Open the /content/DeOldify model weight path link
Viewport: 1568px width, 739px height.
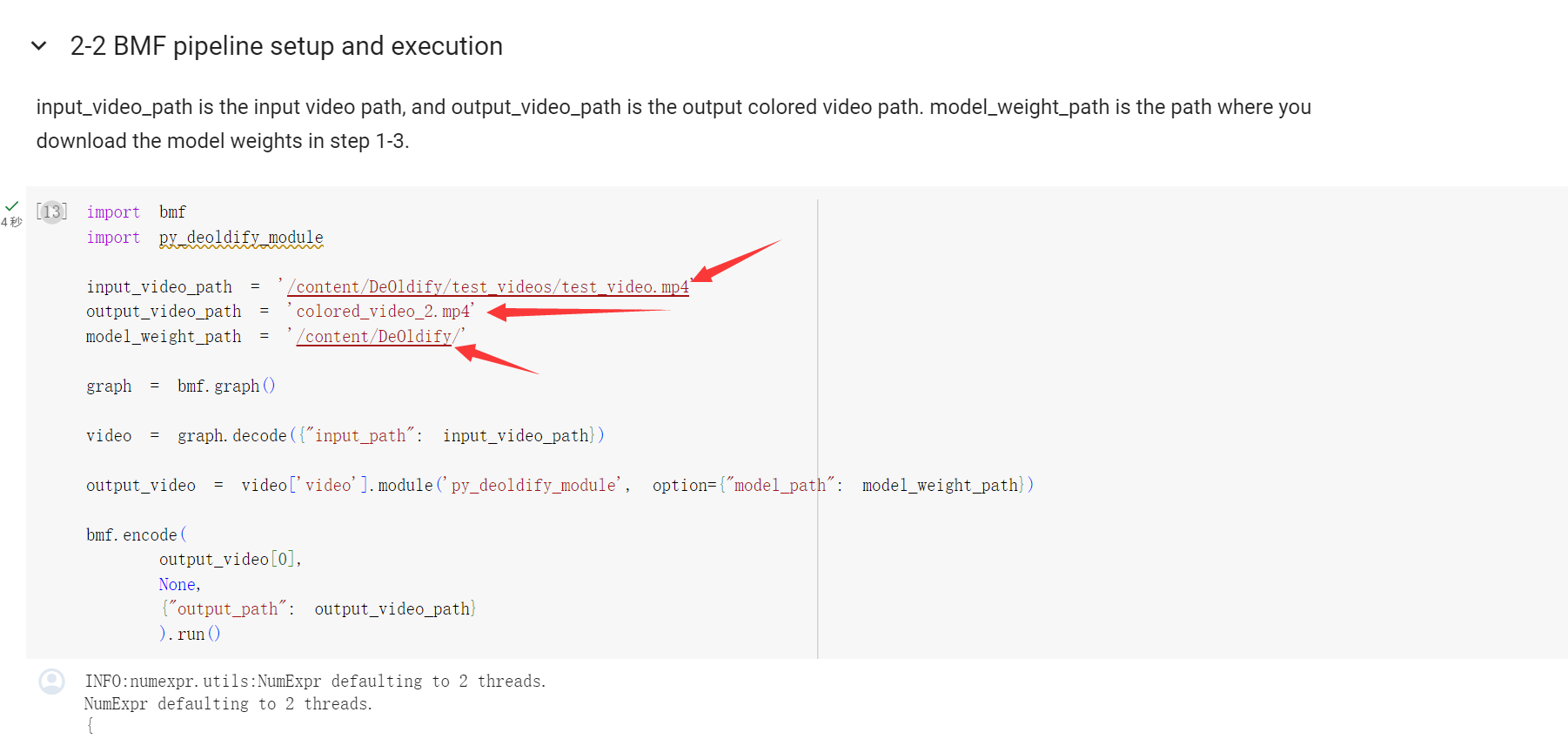374,337
